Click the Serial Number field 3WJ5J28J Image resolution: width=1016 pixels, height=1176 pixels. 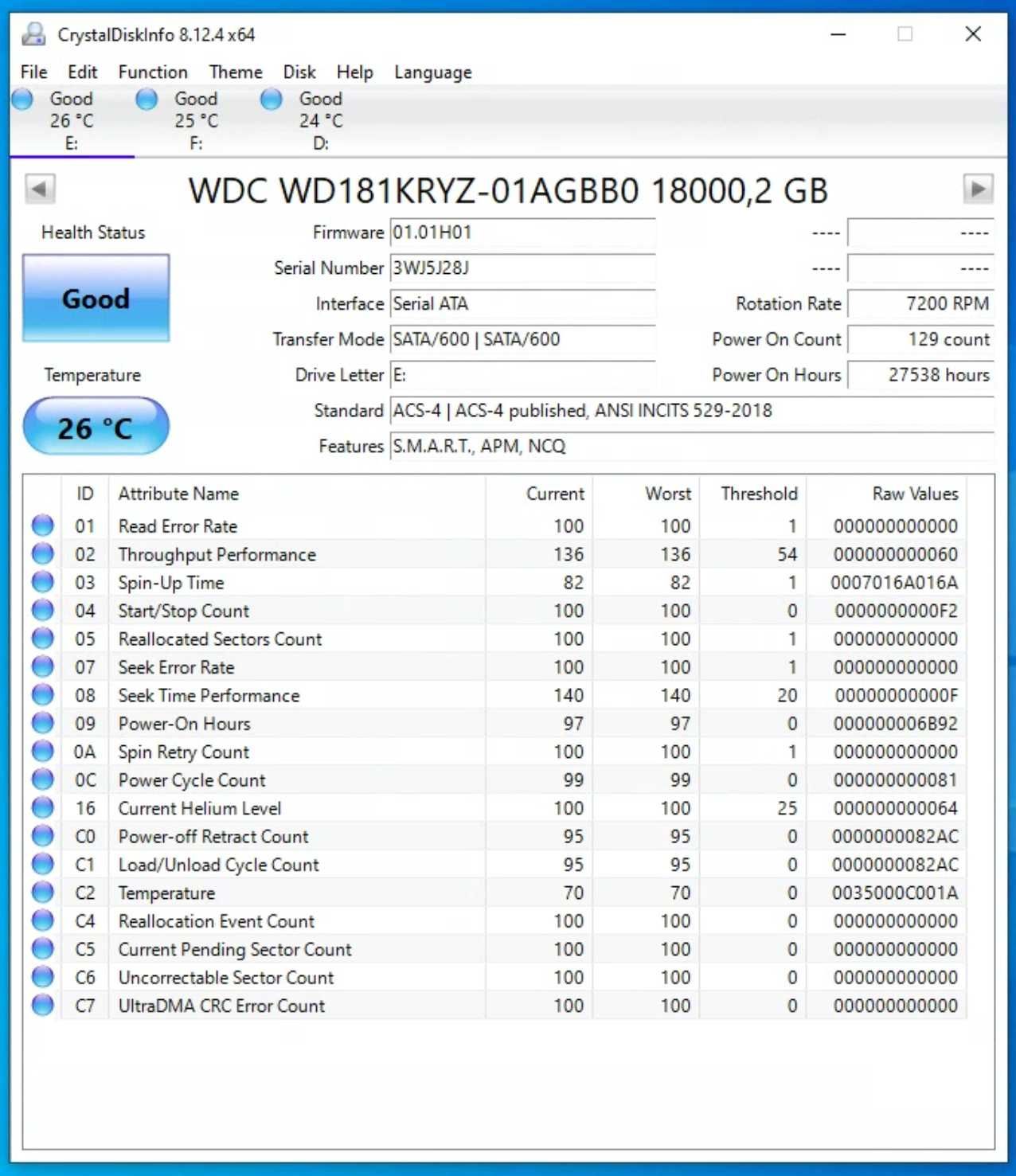pyautogui.click(x=522, y=268)
